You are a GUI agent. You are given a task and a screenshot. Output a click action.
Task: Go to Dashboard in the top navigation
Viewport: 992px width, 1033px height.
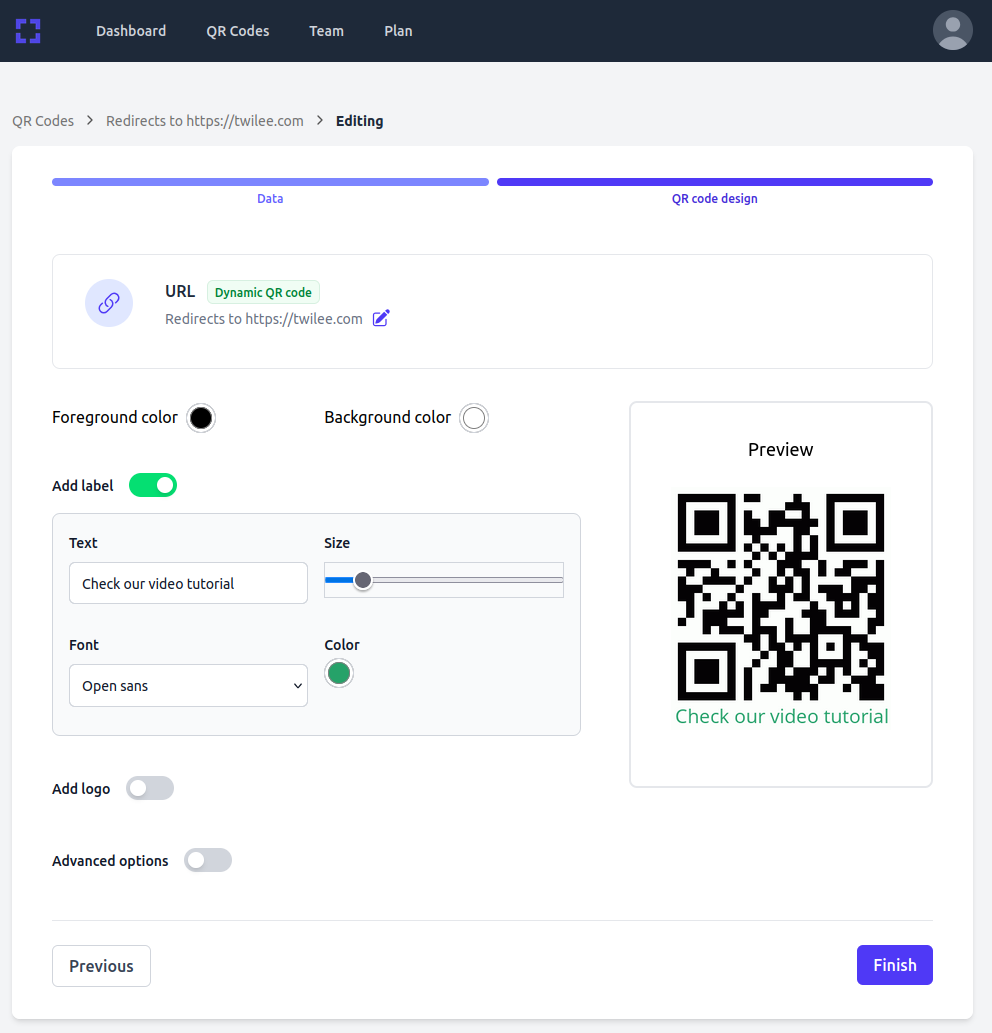point(131,31)
